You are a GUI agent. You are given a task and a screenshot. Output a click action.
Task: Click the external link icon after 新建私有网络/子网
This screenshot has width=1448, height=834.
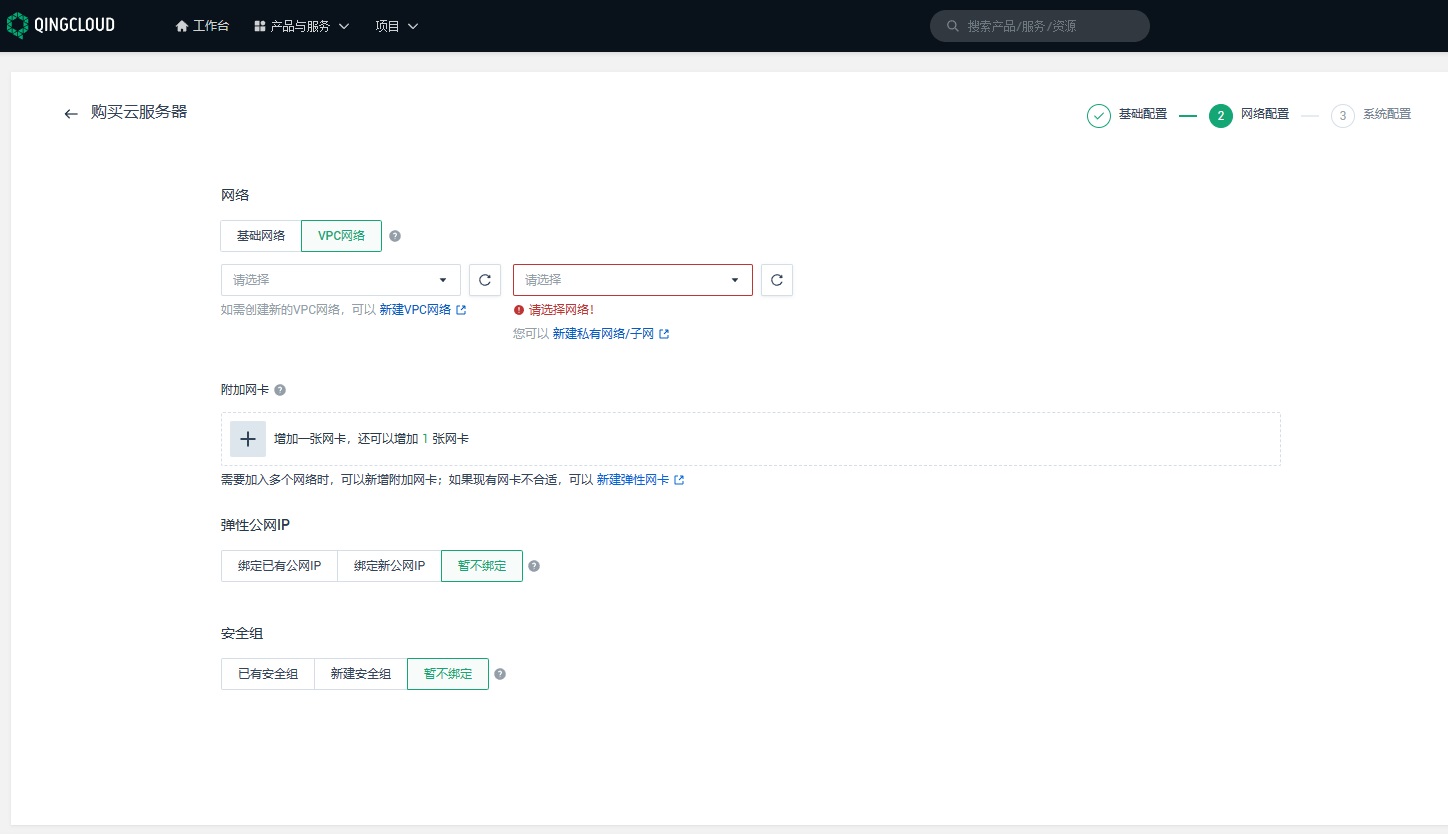663,333
